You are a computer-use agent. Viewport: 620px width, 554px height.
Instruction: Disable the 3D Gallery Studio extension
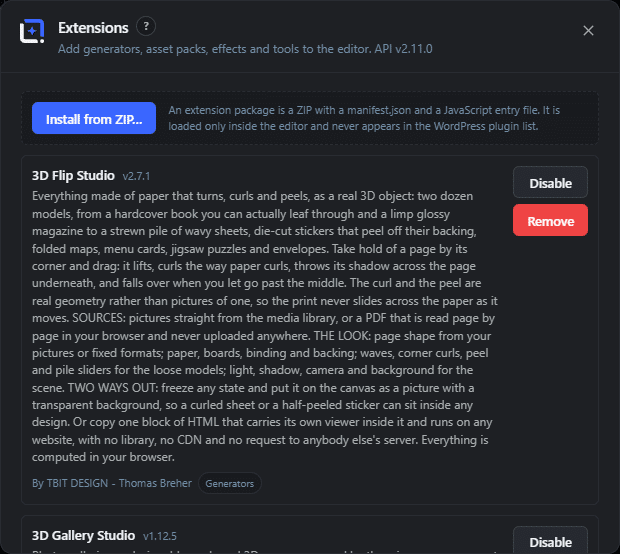pyautogui.click(x=550, y=540)
